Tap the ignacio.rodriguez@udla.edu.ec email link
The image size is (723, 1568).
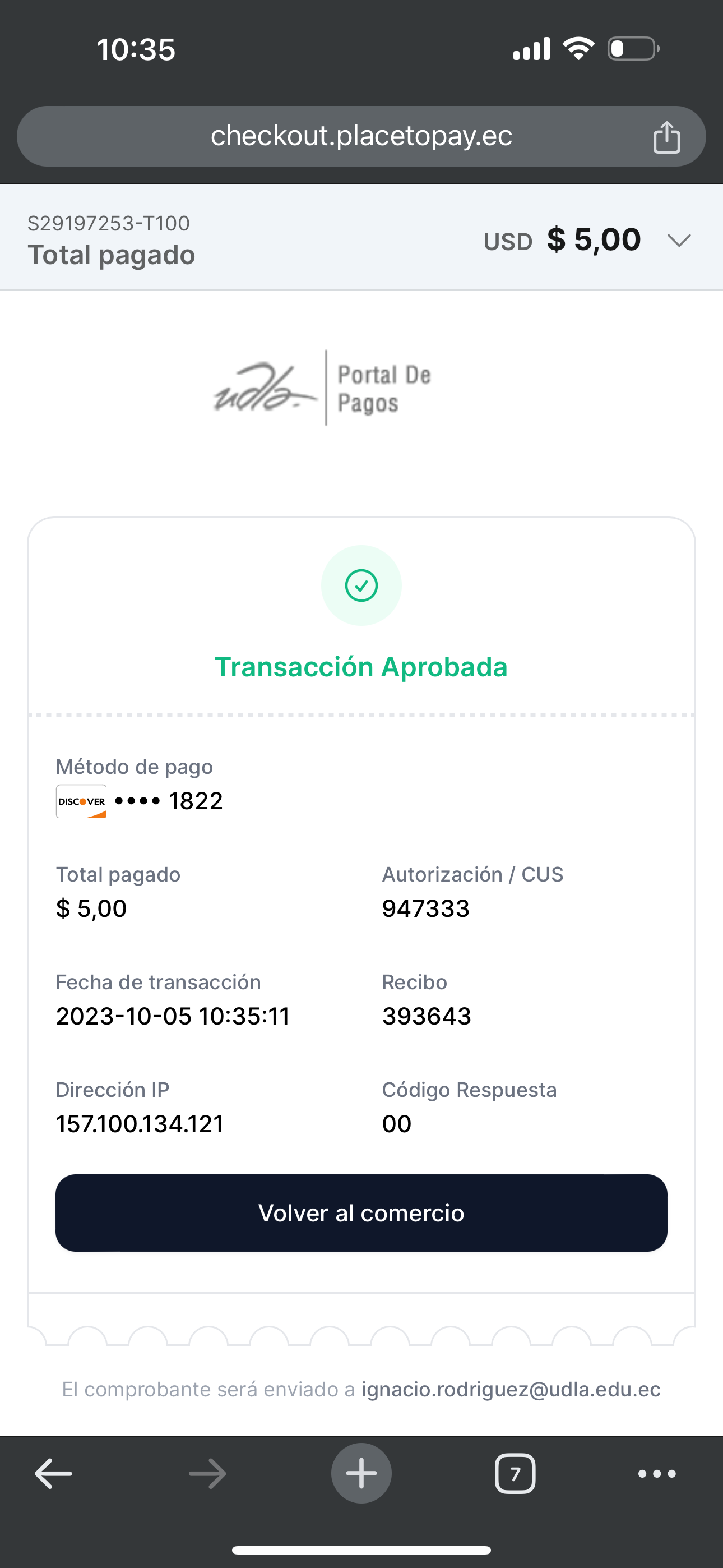tap(511, 1390)
